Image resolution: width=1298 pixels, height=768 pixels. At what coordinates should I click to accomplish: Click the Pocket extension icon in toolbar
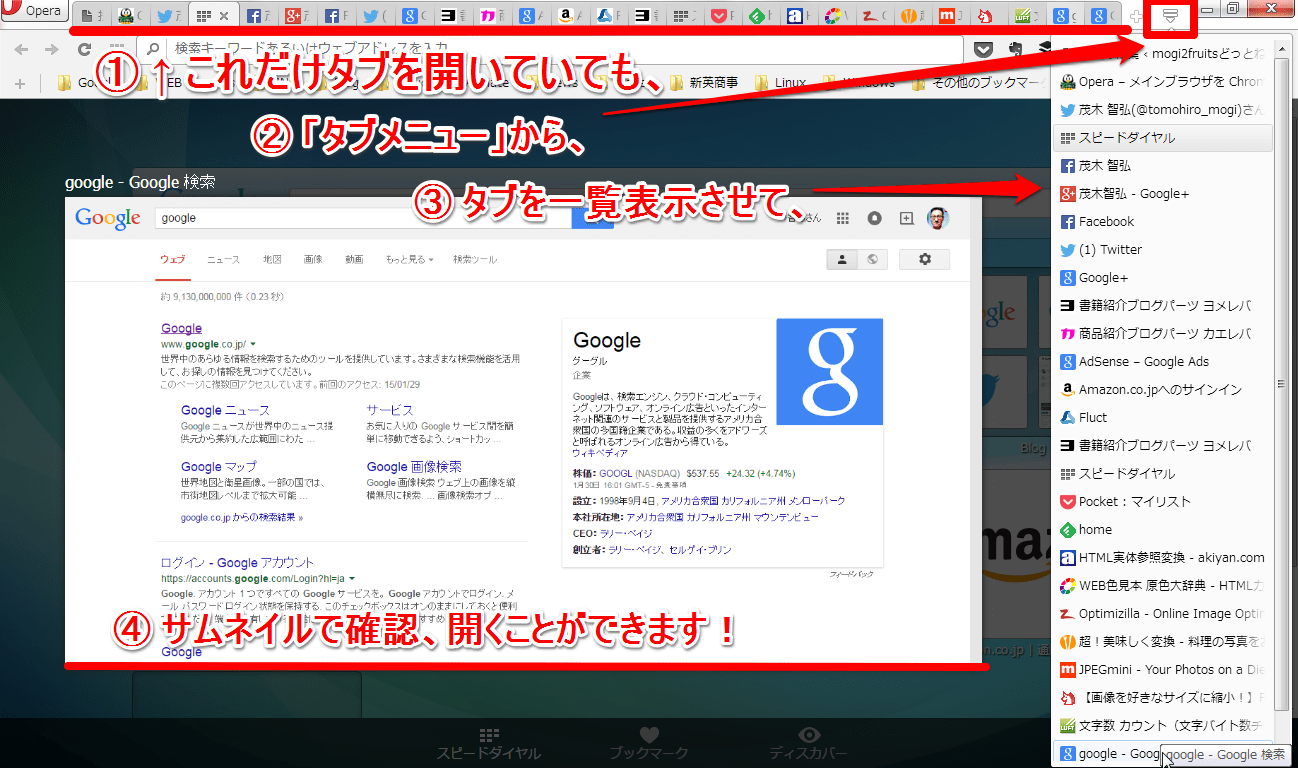click(983, 48)
